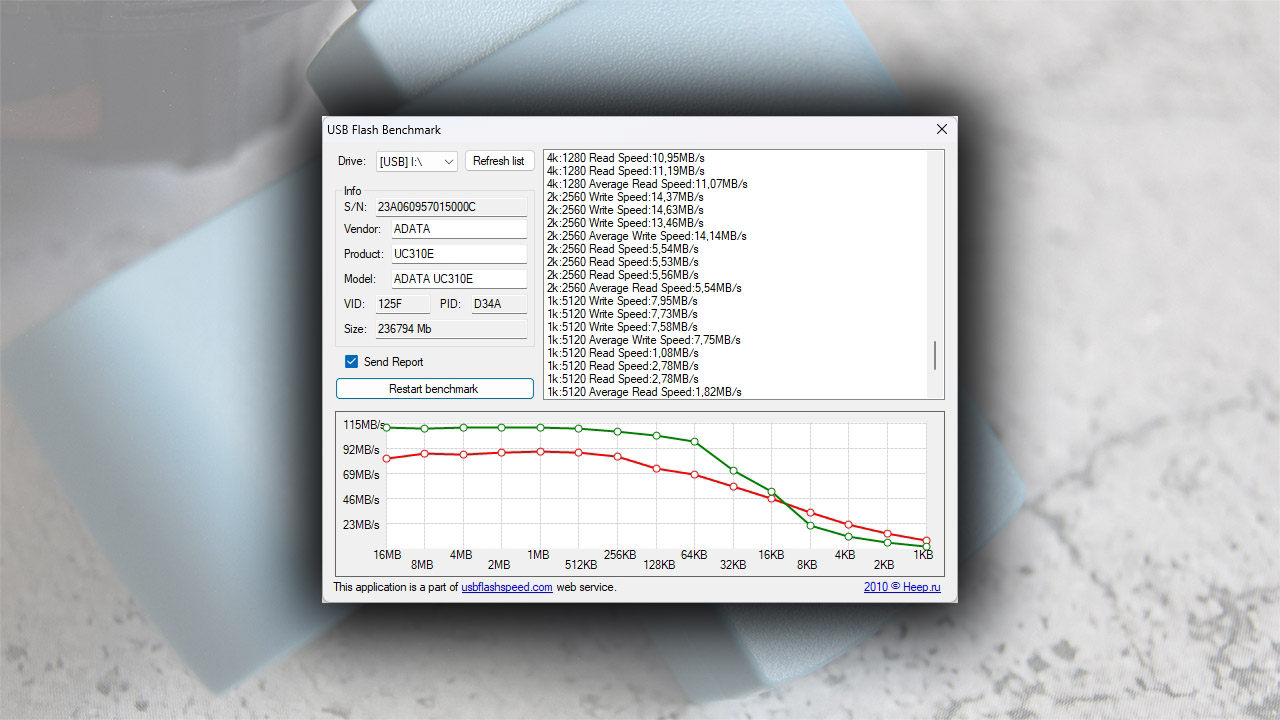
Task: Select line '1k:5120 Write Speed:7,95MB/s'
Action: pos(622,301)
